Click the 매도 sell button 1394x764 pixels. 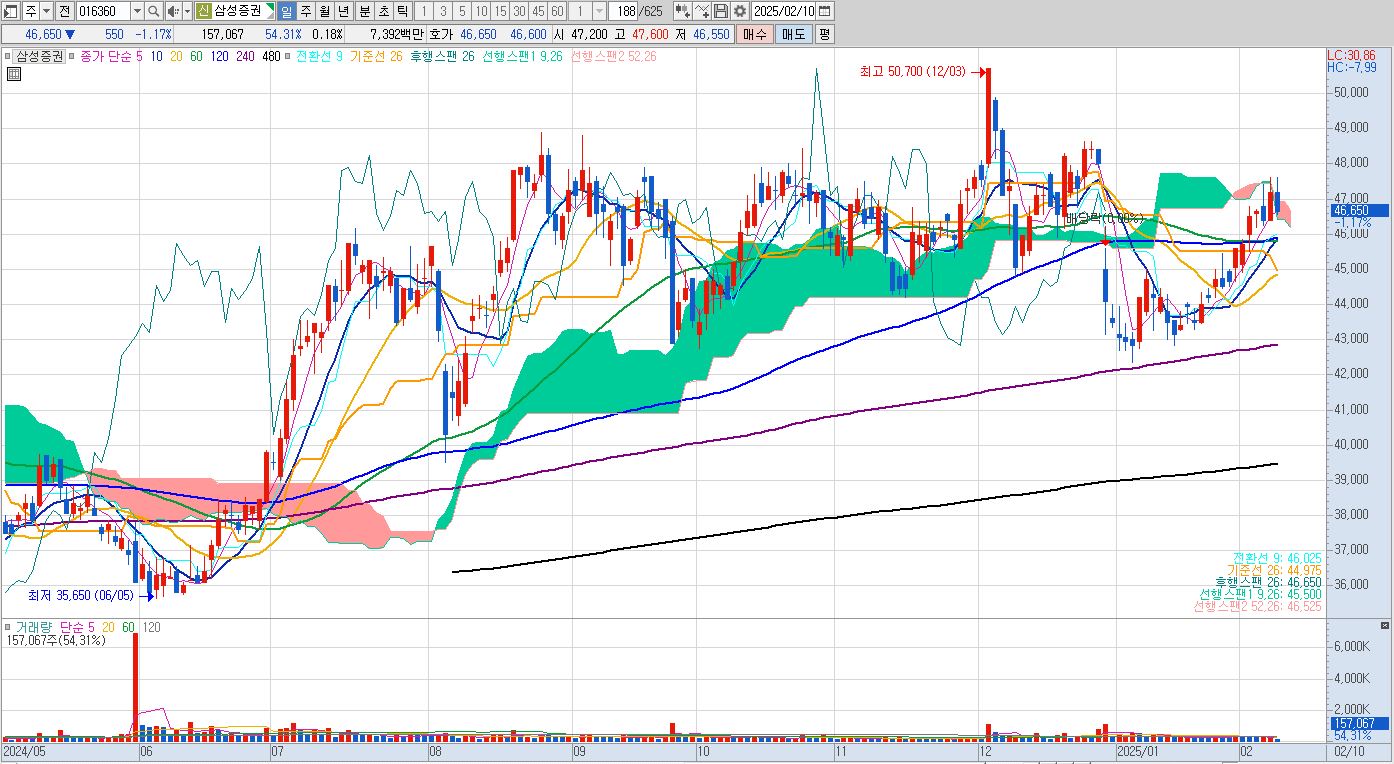(793, 33)
